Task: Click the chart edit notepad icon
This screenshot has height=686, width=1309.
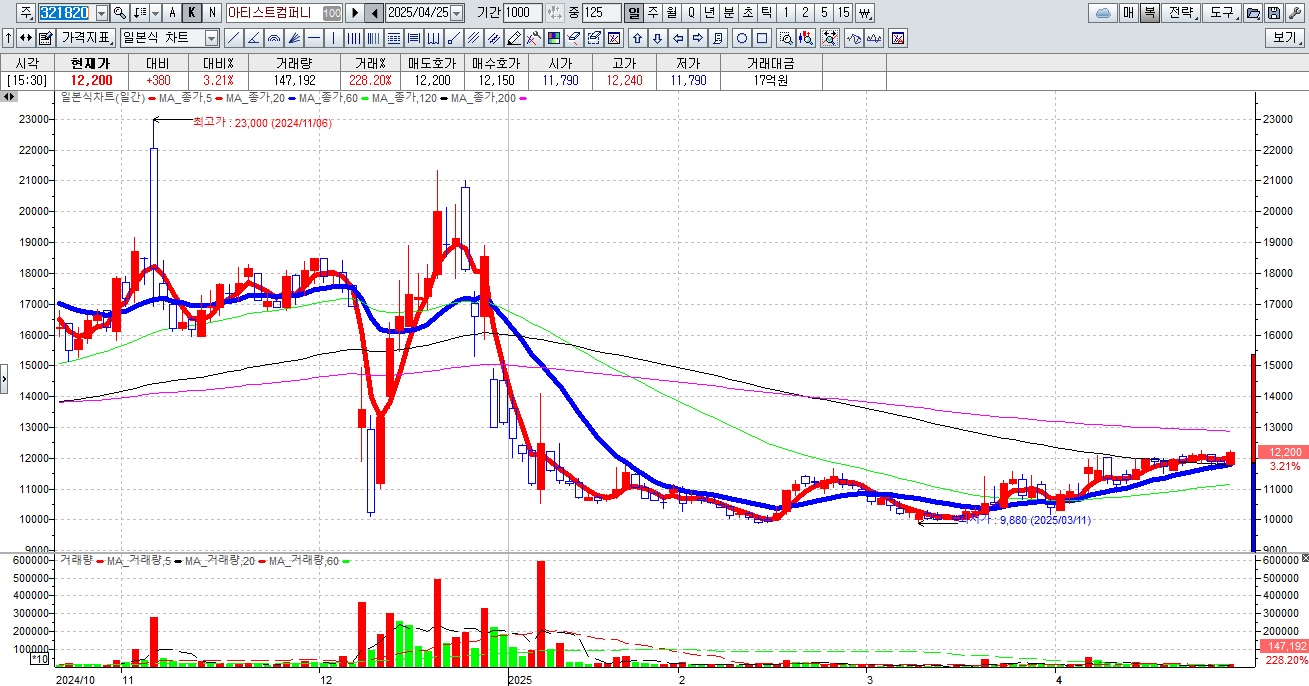Action: [45, 38]
